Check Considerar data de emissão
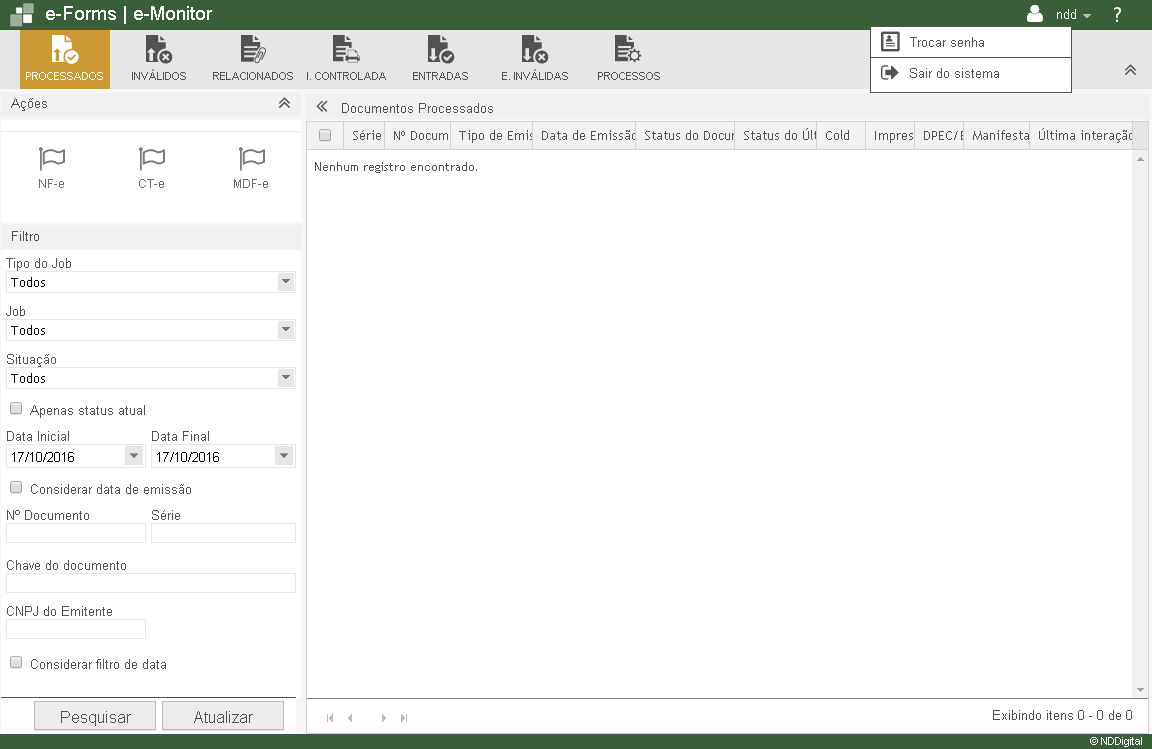1152x749 pixels. 16,488
